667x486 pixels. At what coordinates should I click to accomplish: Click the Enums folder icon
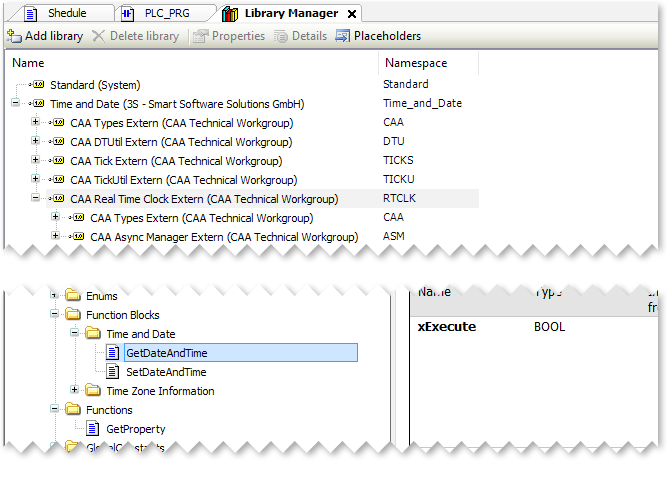[x=72, y=296]
